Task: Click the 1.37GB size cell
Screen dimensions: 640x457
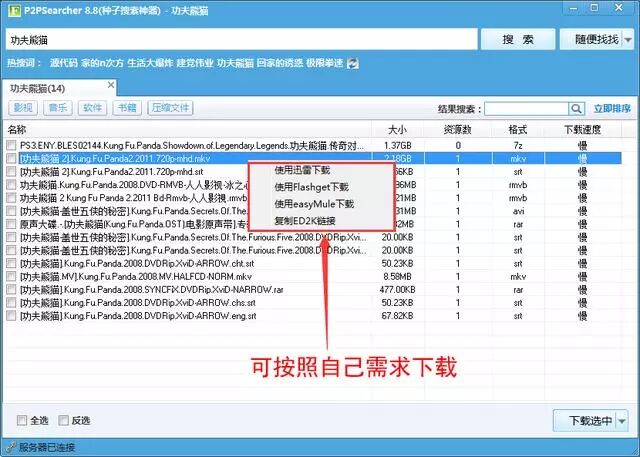Action: click(398, 145)
